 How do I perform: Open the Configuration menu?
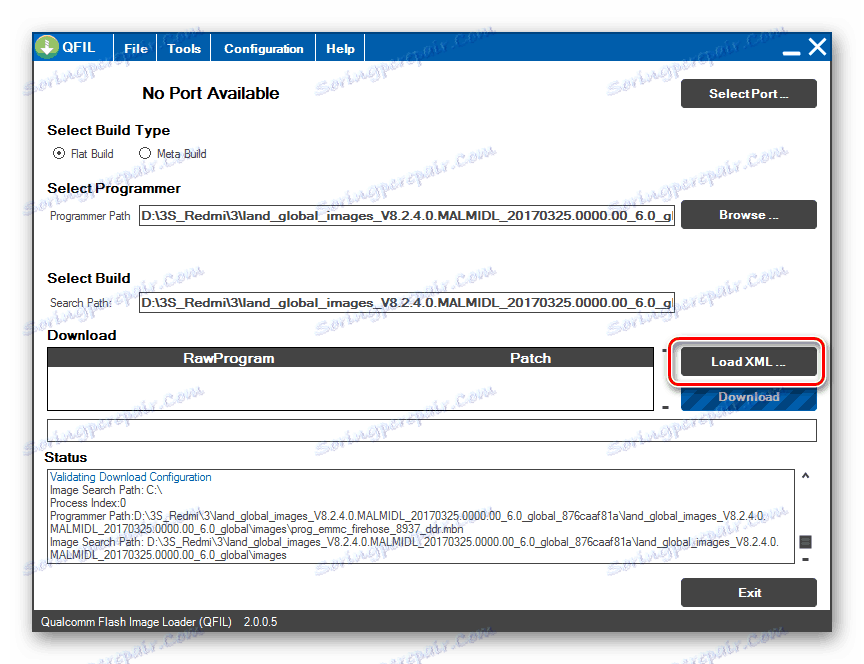tap(263, 48)
